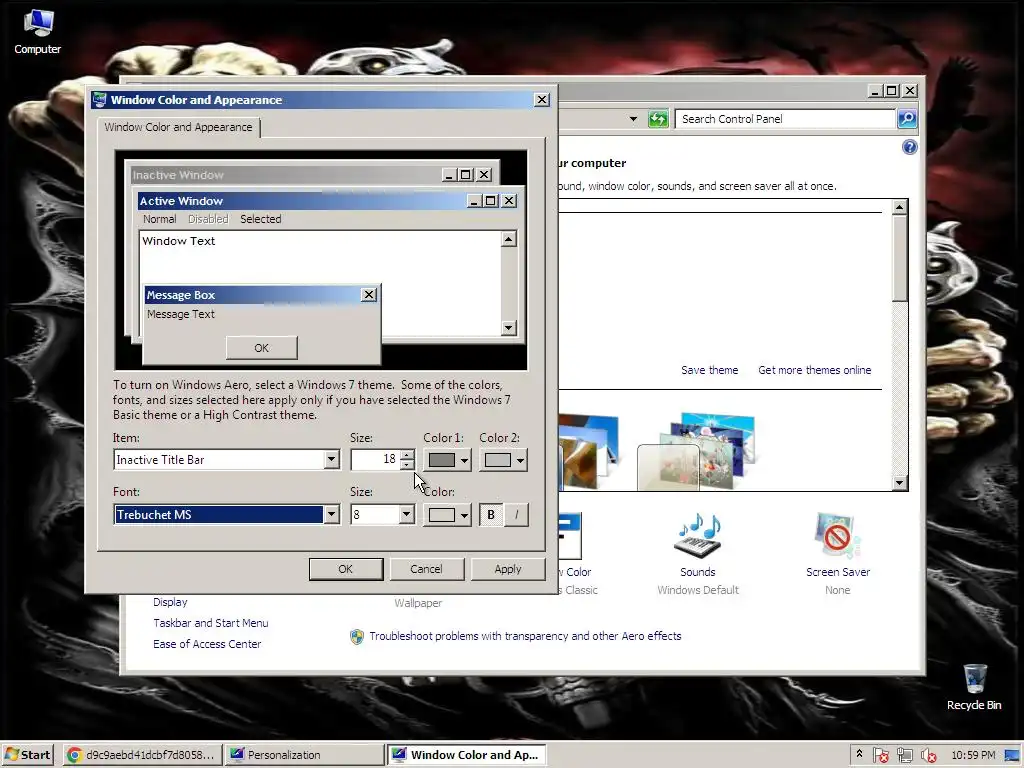The image size is (1024, 768).
Task: Click themes list scrollbar up arrow
Action: coord(899,207)
